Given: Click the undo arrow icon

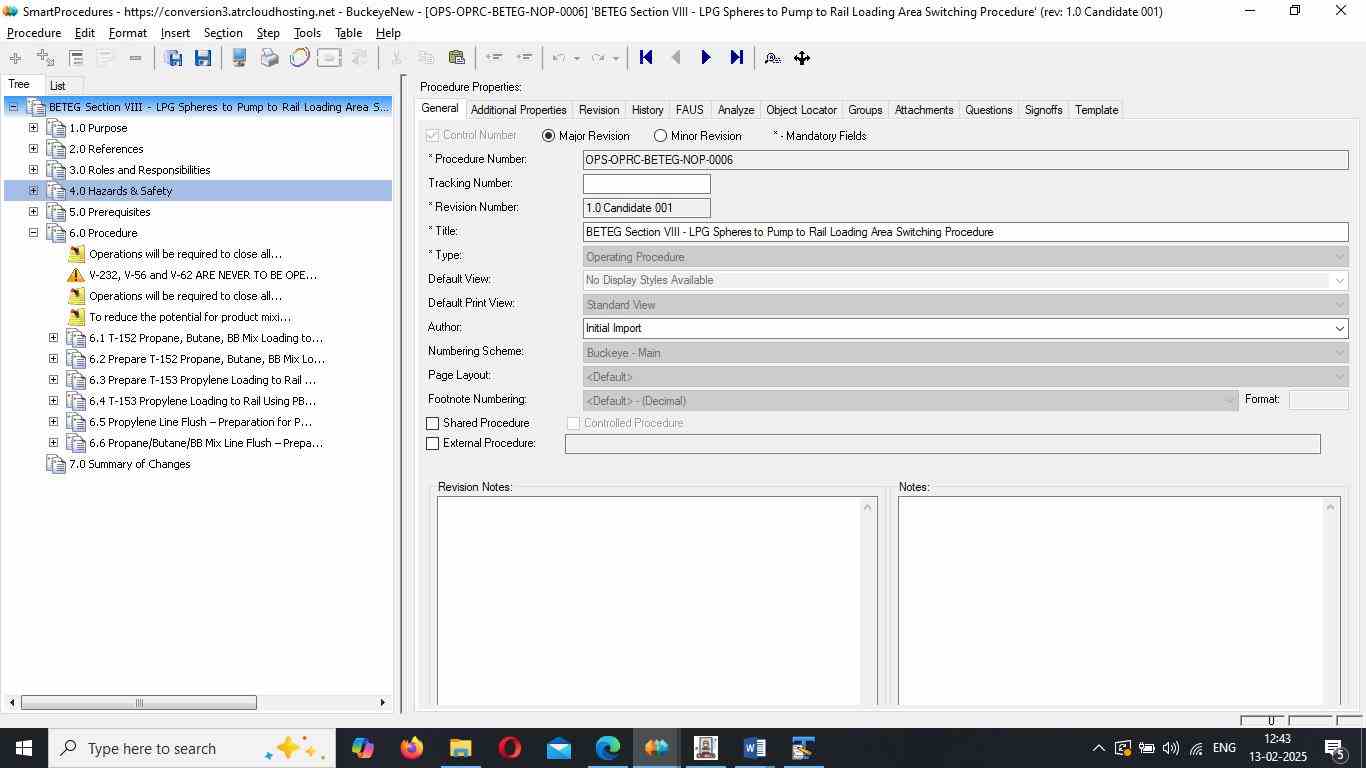Looking at the screenshot, I should (560, 58).
